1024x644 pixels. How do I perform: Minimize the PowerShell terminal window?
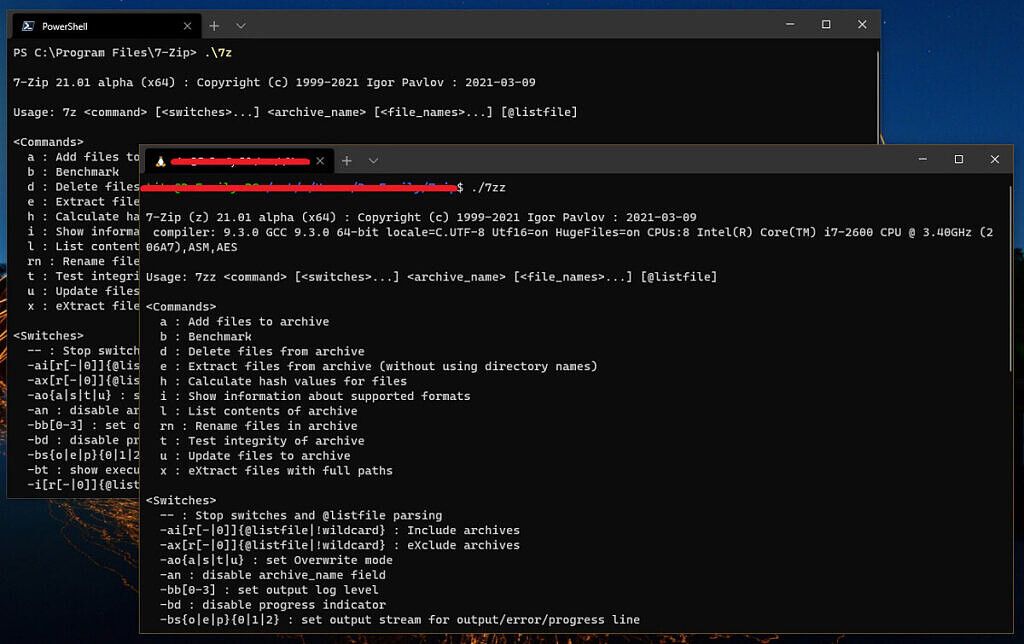pos(789,24)
